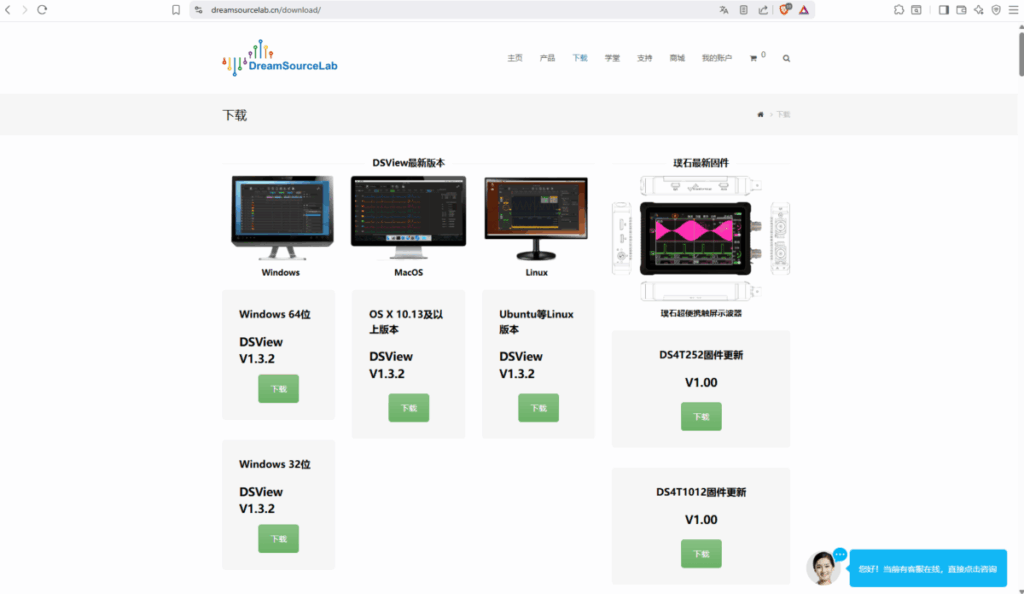Click the oscilloscope product image

coord(701,238)
